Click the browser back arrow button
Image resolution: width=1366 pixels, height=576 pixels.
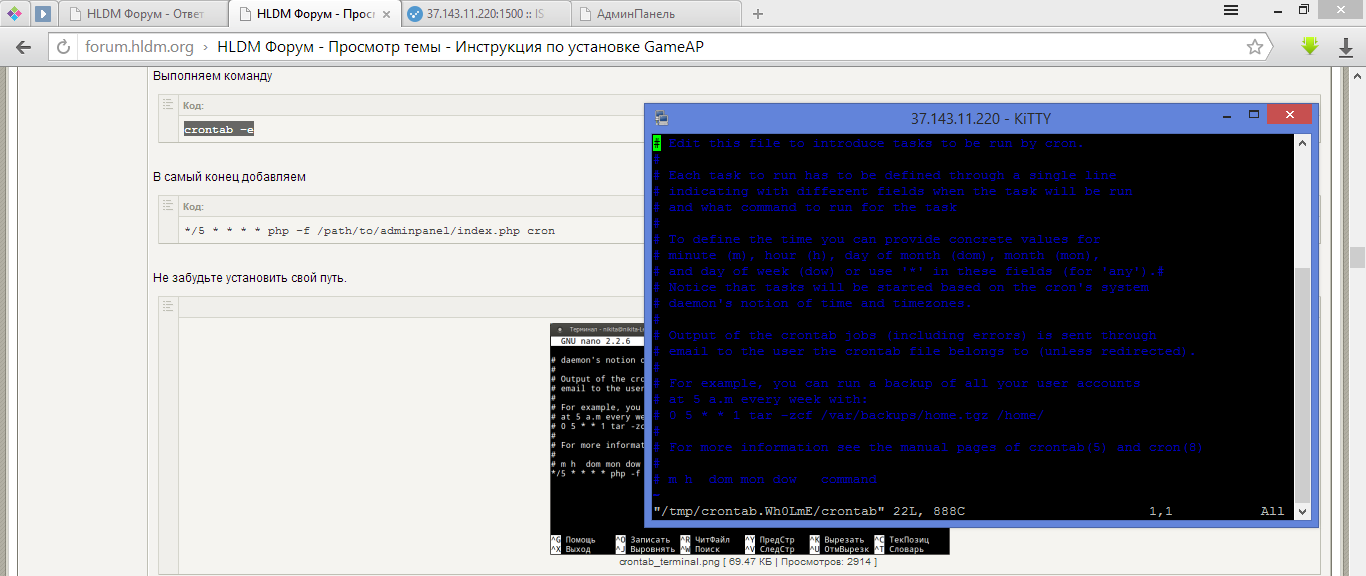(24, 47)
